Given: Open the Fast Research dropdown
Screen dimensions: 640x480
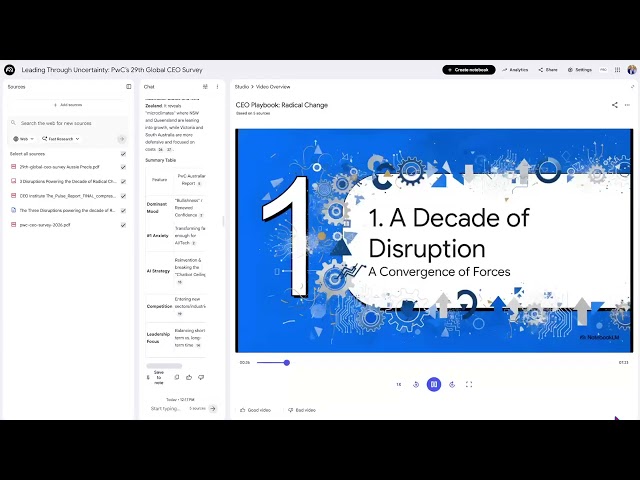Looking at the screenshot, I should point(60,139).
